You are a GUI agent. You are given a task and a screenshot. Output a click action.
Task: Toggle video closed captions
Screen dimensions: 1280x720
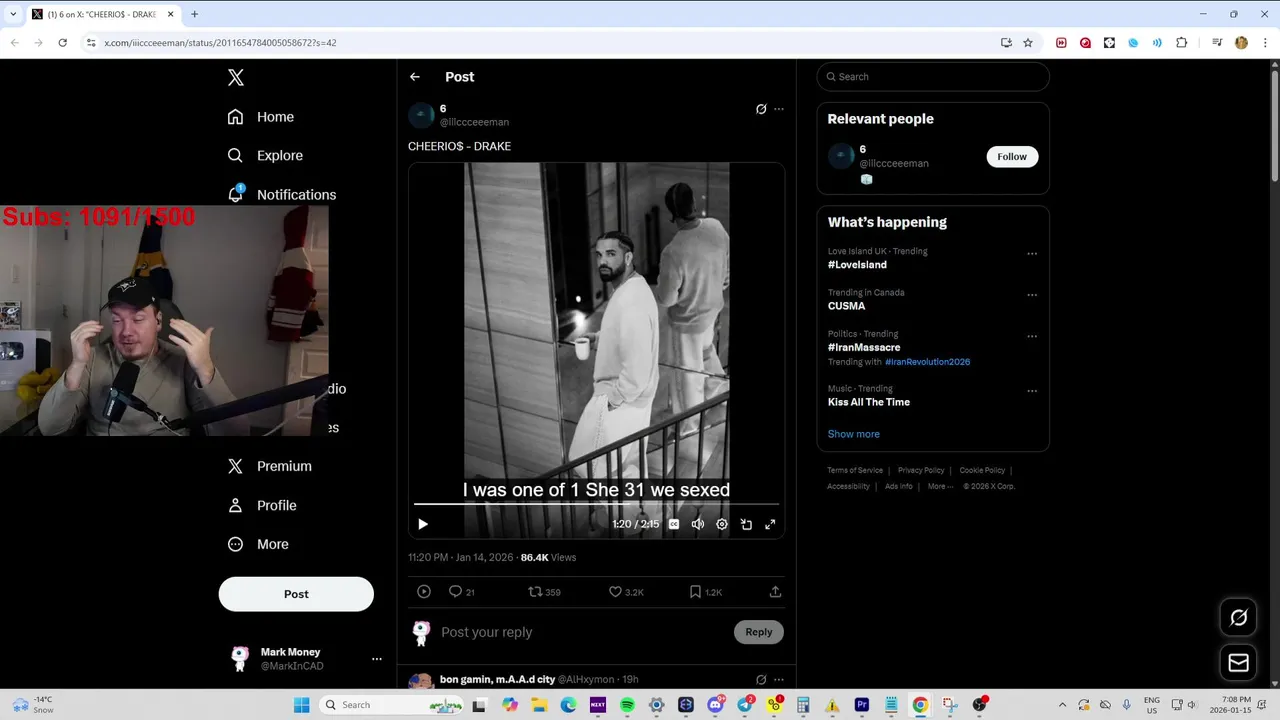tap(674, 524)
